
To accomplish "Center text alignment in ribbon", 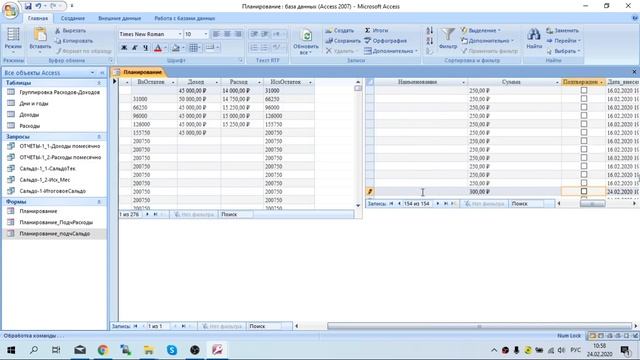I will (227, 34).
